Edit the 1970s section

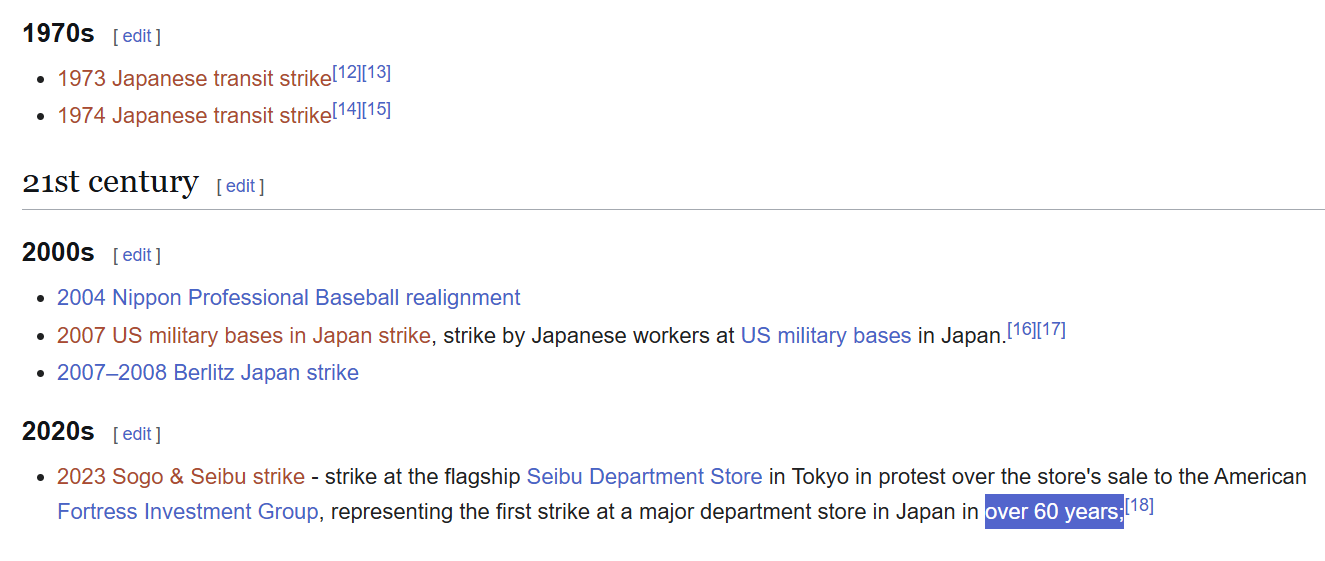[137, 36]
